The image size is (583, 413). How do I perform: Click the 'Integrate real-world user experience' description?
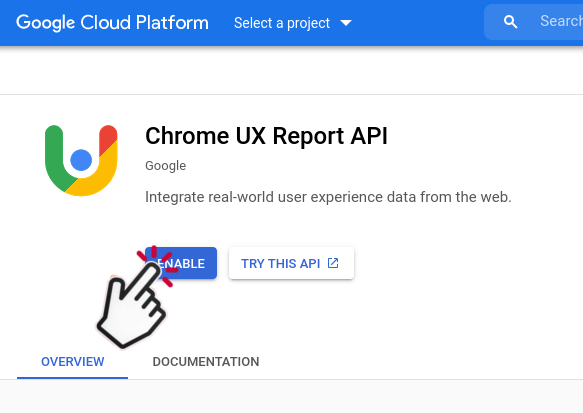[x=328, y=197]
